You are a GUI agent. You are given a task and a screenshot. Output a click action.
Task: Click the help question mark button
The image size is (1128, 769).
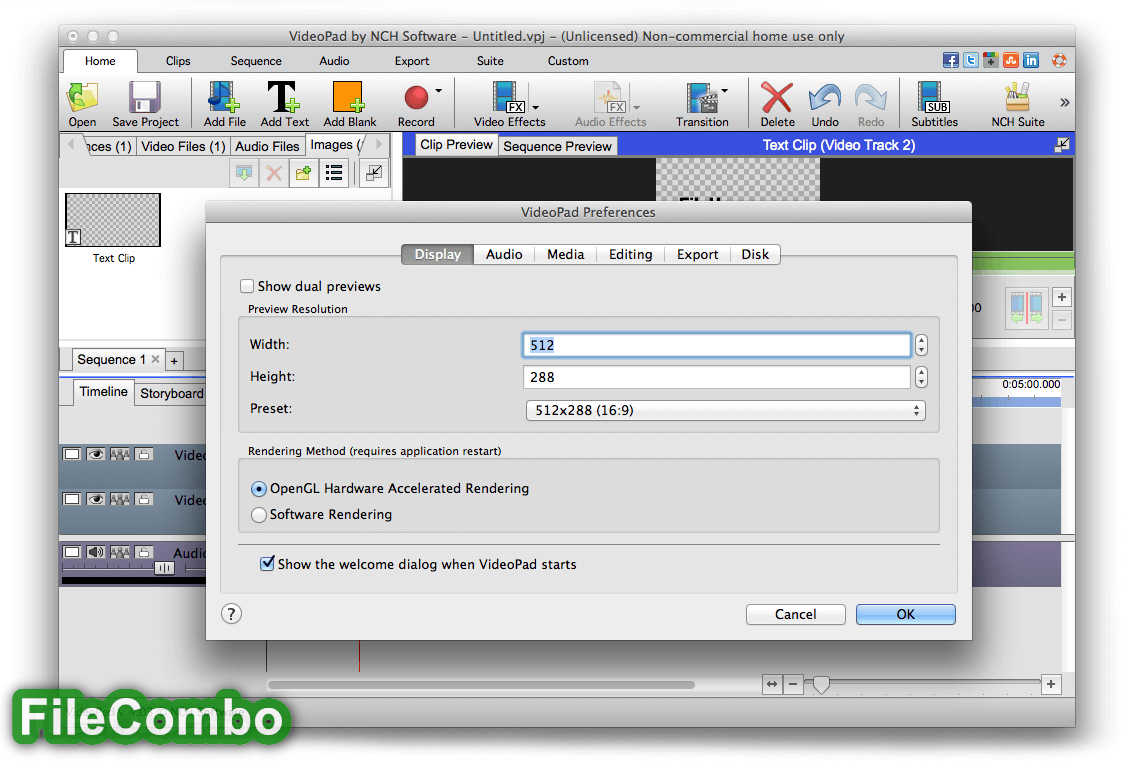coord(231,613)
